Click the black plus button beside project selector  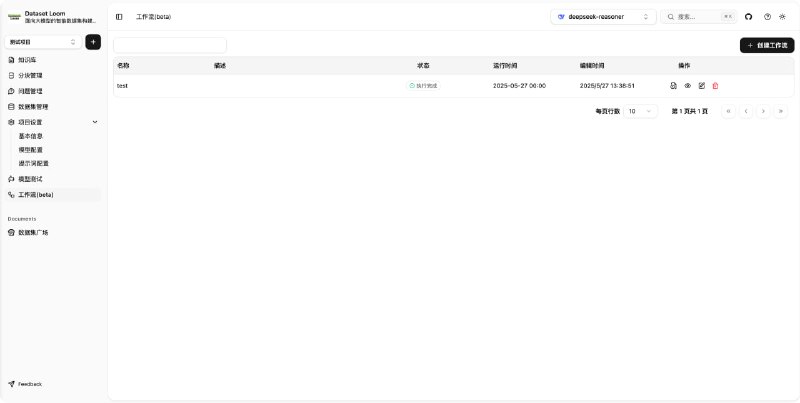93,42
